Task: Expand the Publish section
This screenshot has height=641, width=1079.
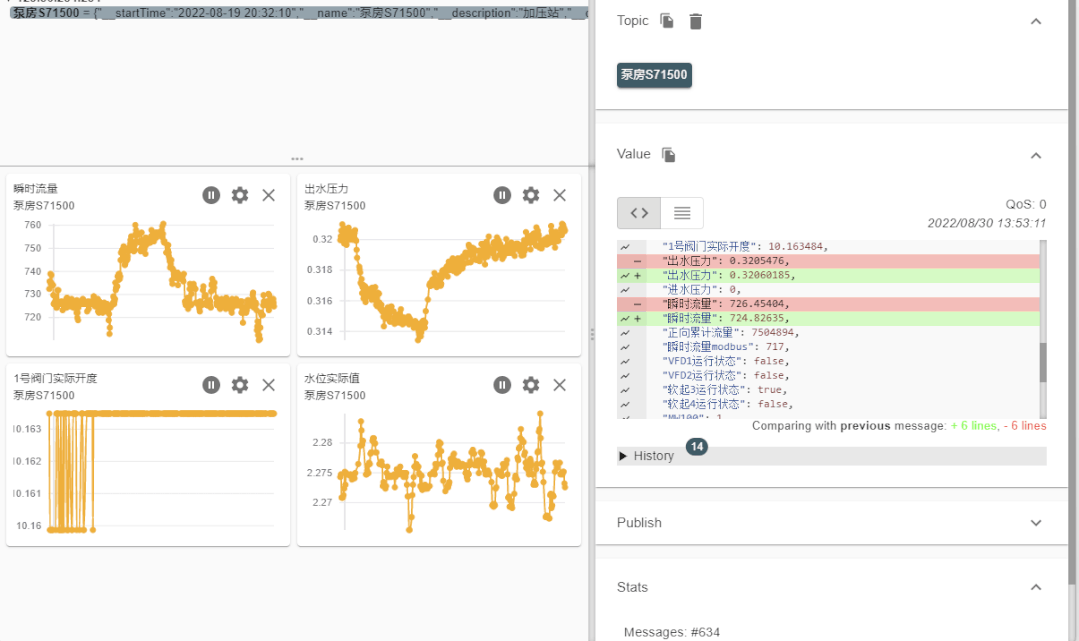Action: (x=1036, y=523)
